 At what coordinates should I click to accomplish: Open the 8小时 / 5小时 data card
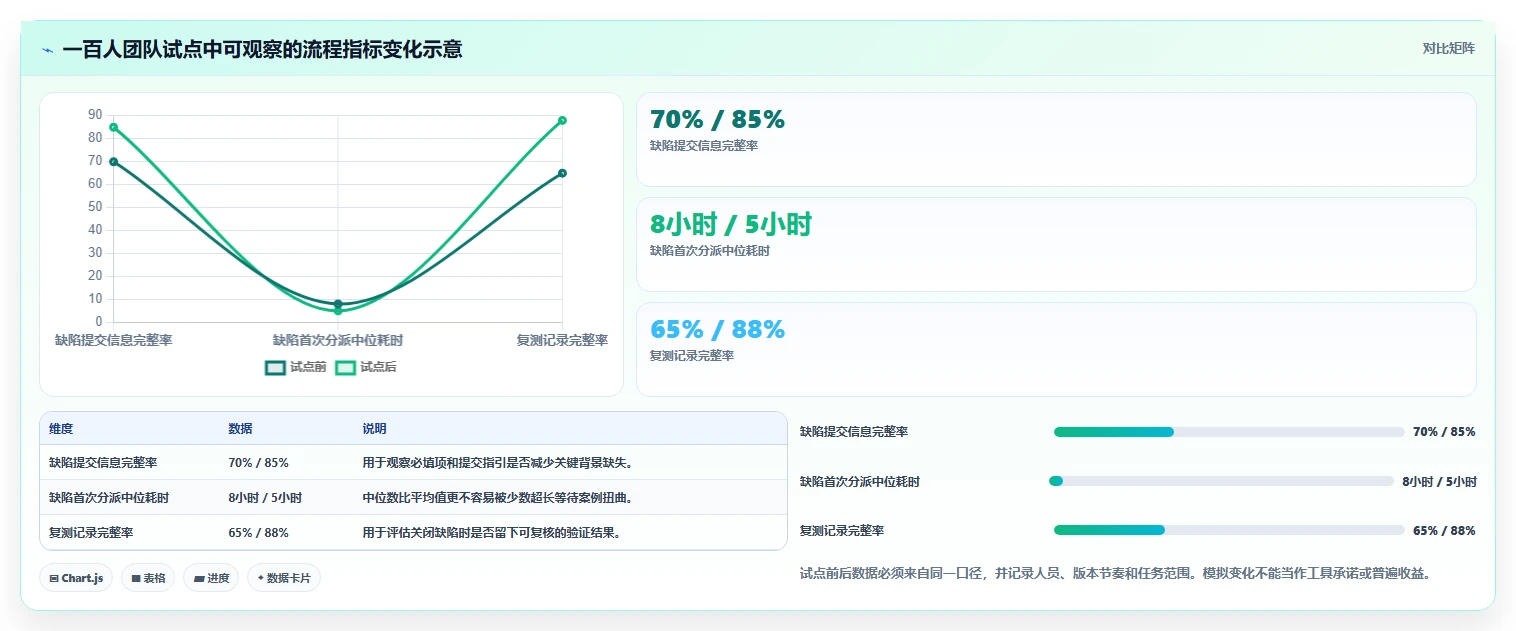(1056, 244)
